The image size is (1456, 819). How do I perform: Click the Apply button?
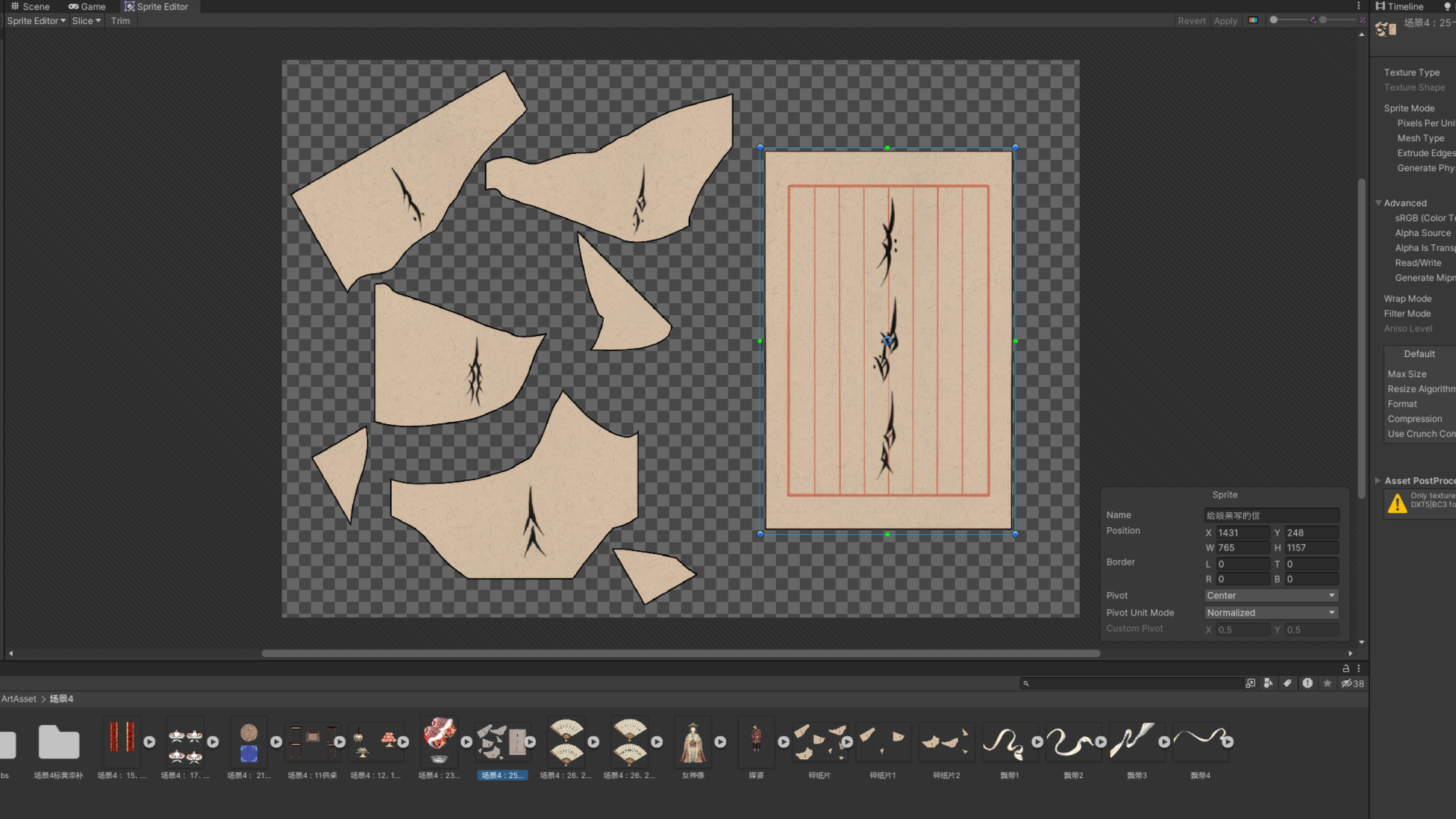pyautogui.click(x=1225, y=21)
